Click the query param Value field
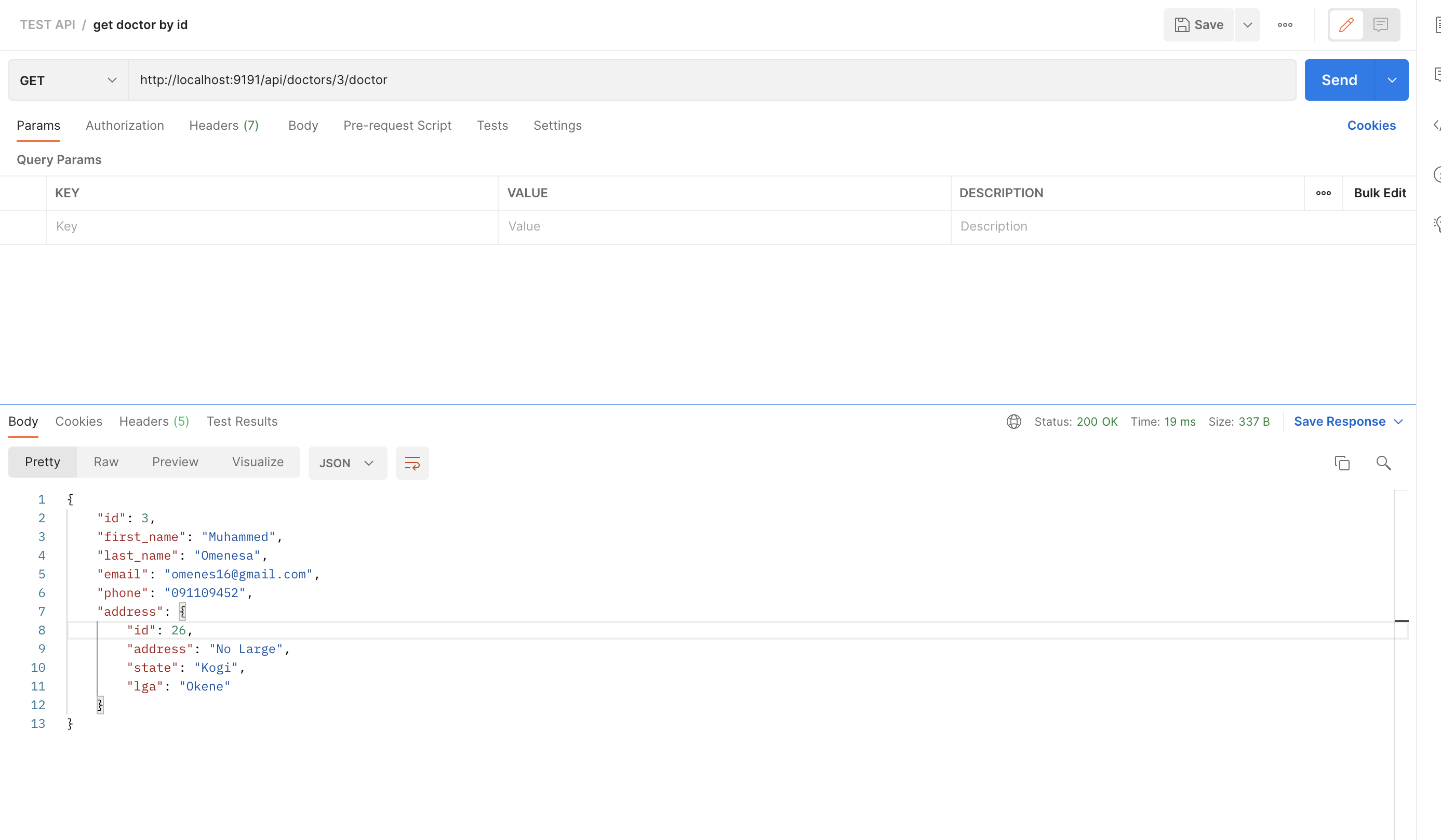The width and height of the screenshot is (1441, 840). pyautogui.click(x=724, y=227)
